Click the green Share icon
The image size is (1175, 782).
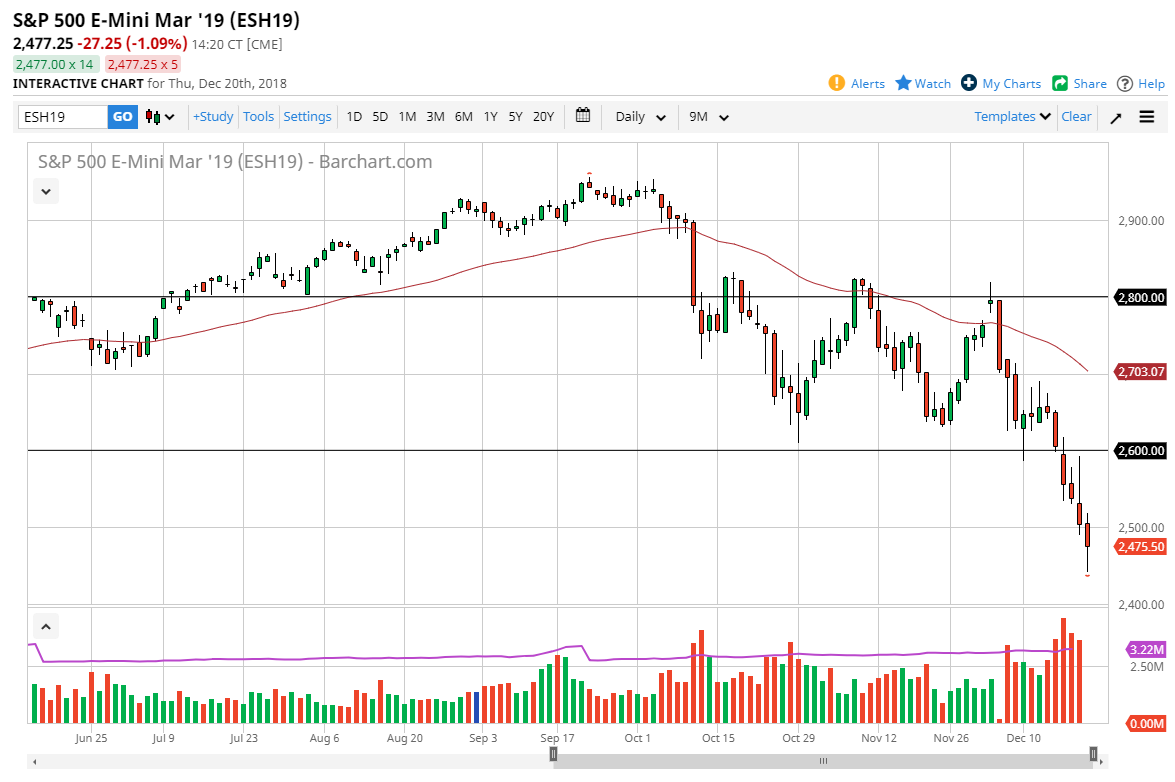click(x=1060, y=83)
